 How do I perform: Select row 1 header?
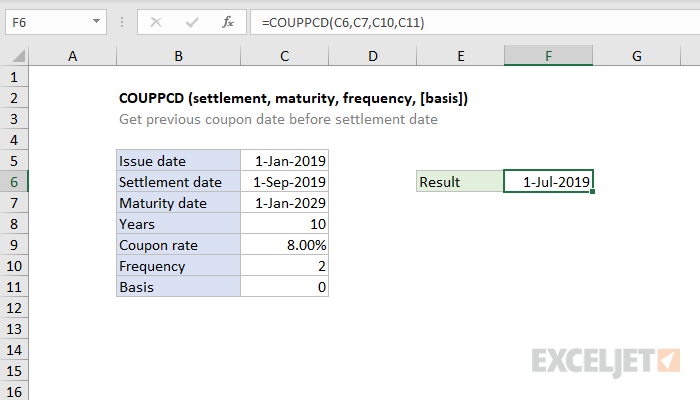pyautogui.click(x=14, y=77)
